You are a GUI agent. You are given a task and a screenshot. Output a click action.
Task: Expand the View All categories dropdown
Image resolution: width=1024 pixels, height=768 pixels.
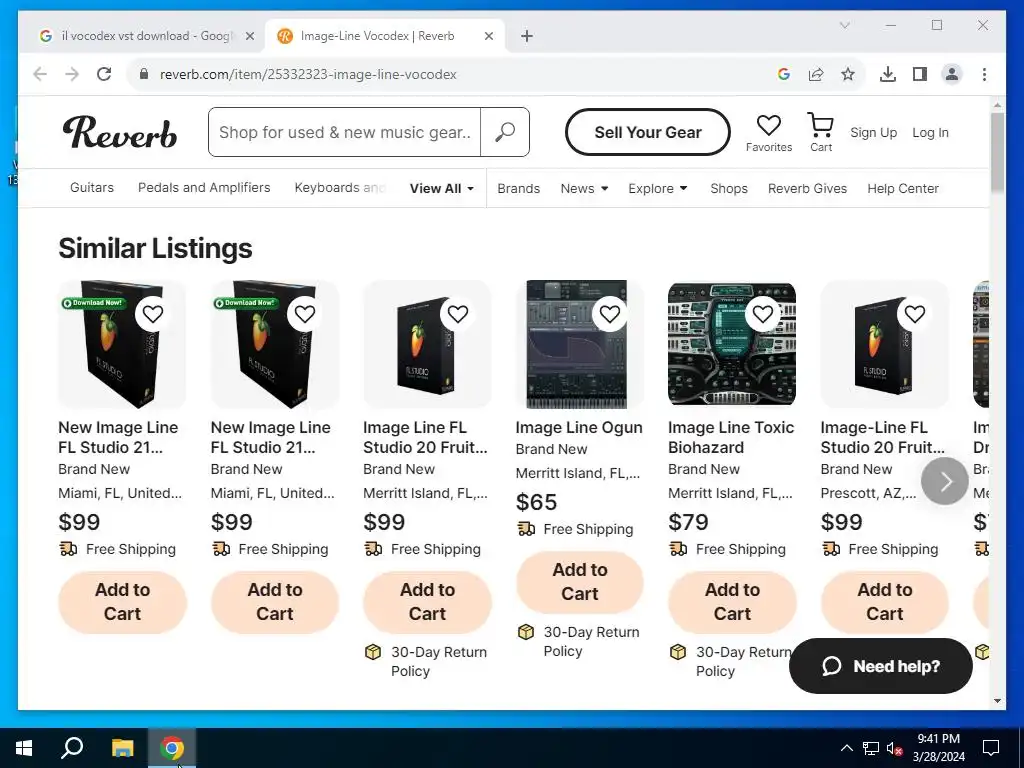coord(441,188)
